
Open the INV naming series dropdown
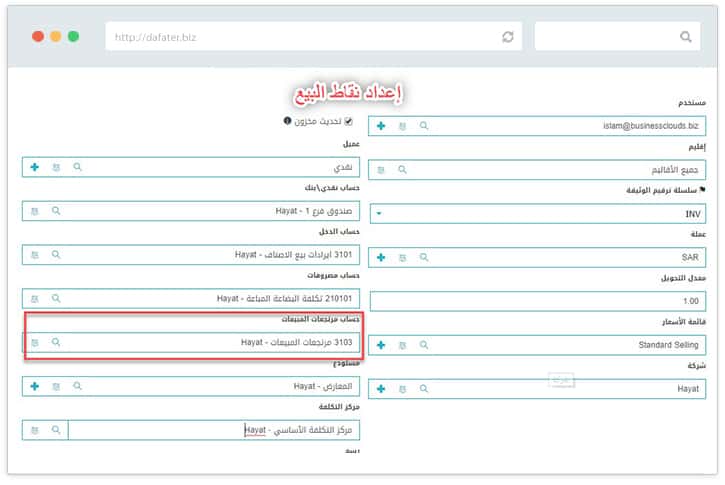click(x=538, y=214)
